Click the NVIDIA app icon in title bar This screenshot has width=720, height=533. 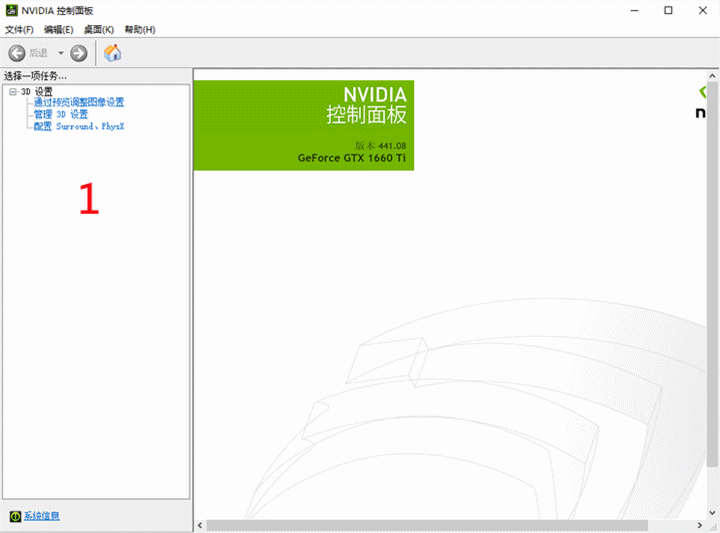[11, 10]
